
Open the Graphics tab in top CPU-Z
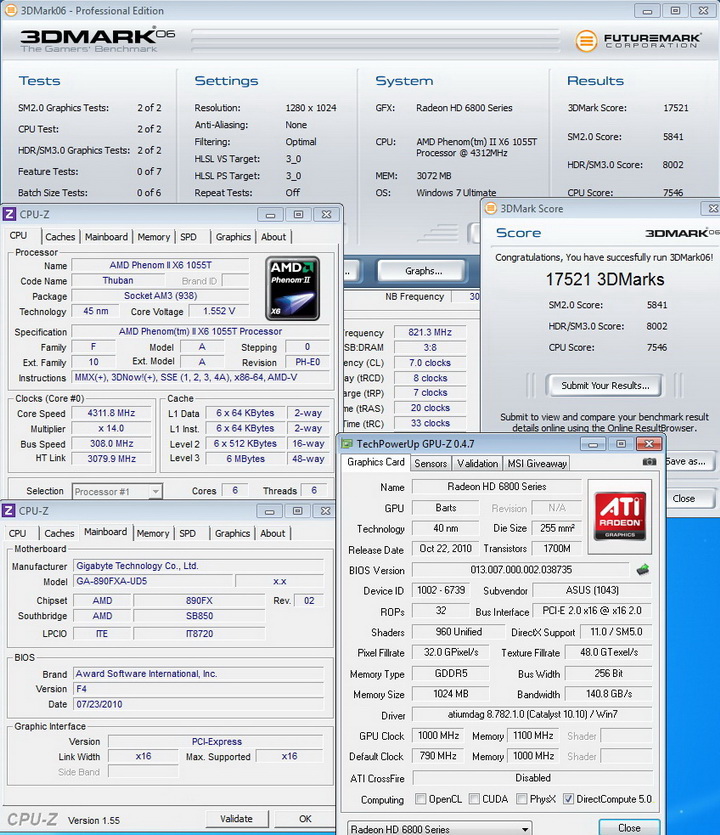[x=233, y=237]
